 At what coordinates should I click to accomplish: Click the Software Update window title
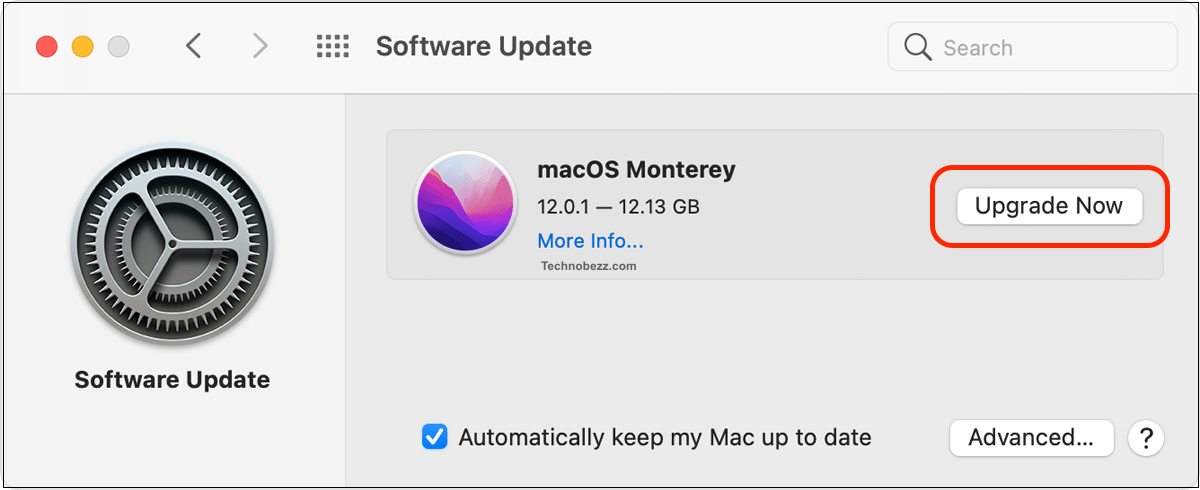pyautogui.click(x=484, y=47)
